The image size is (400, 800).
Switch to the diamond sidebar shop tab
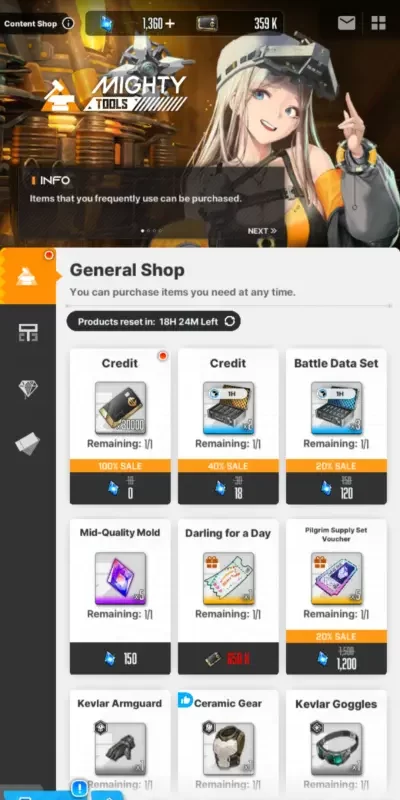click(x=28, y=388)
